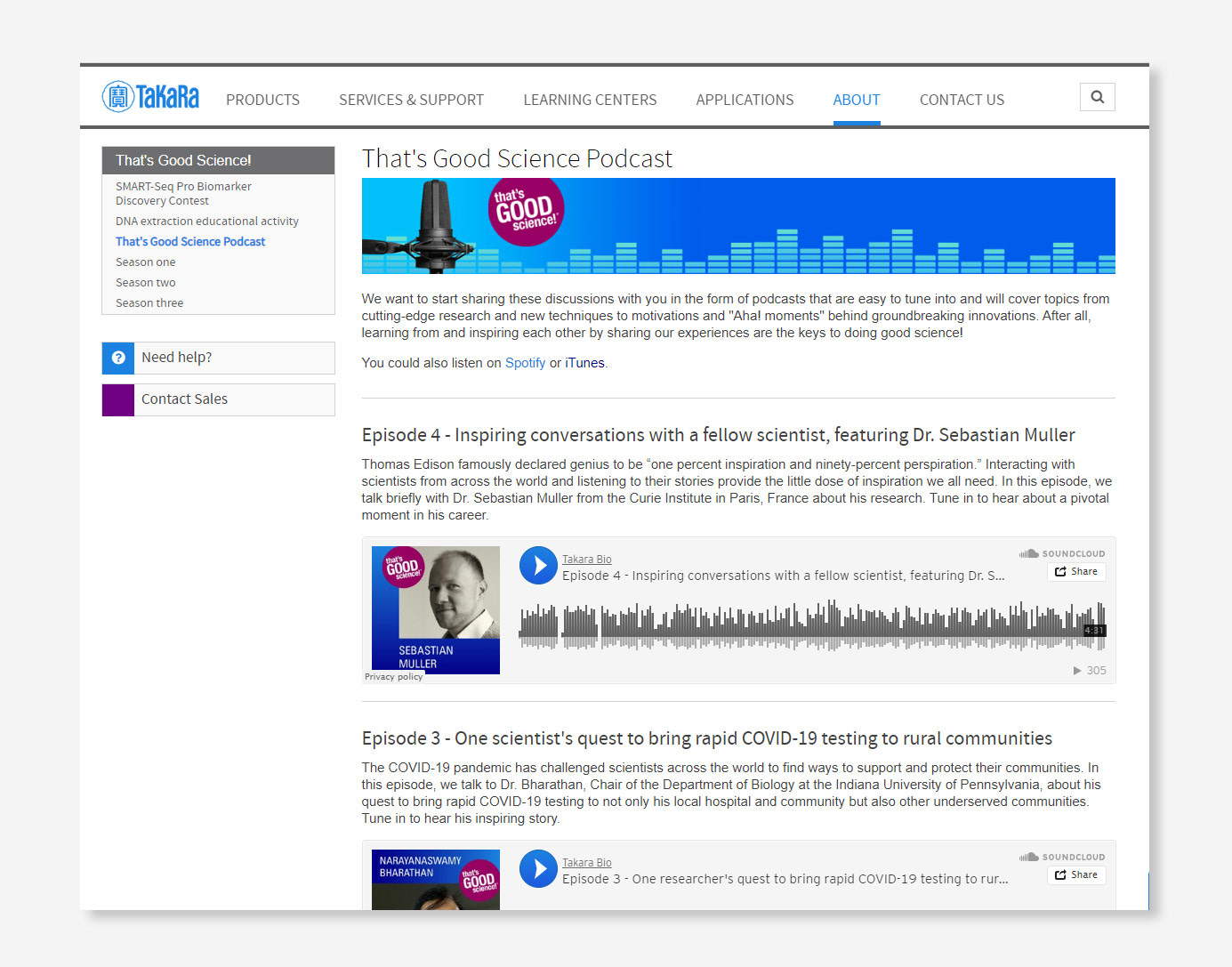Screen dimensions: 1232x967
Task: Share Episode 3 track
Action: tap(1076, 875)
